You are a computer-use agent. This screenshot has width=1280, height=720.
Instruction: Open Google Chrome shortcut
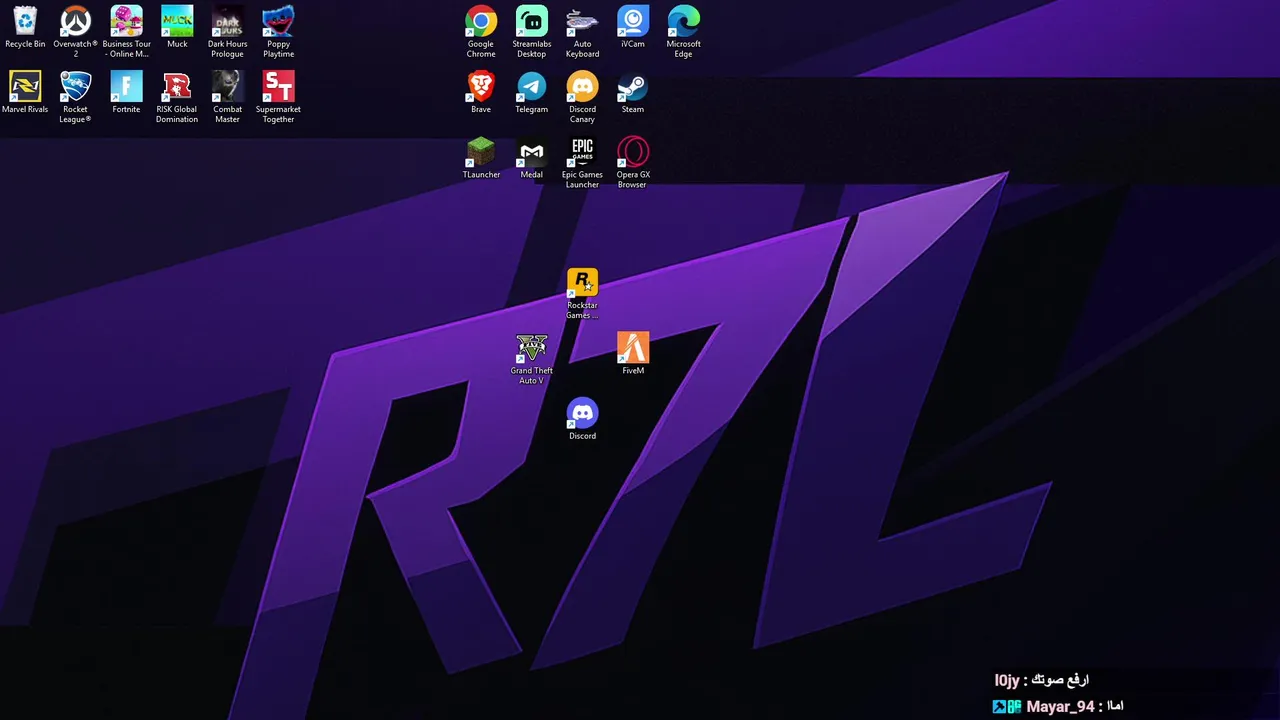pyautogui.click(x=481, y=31)
